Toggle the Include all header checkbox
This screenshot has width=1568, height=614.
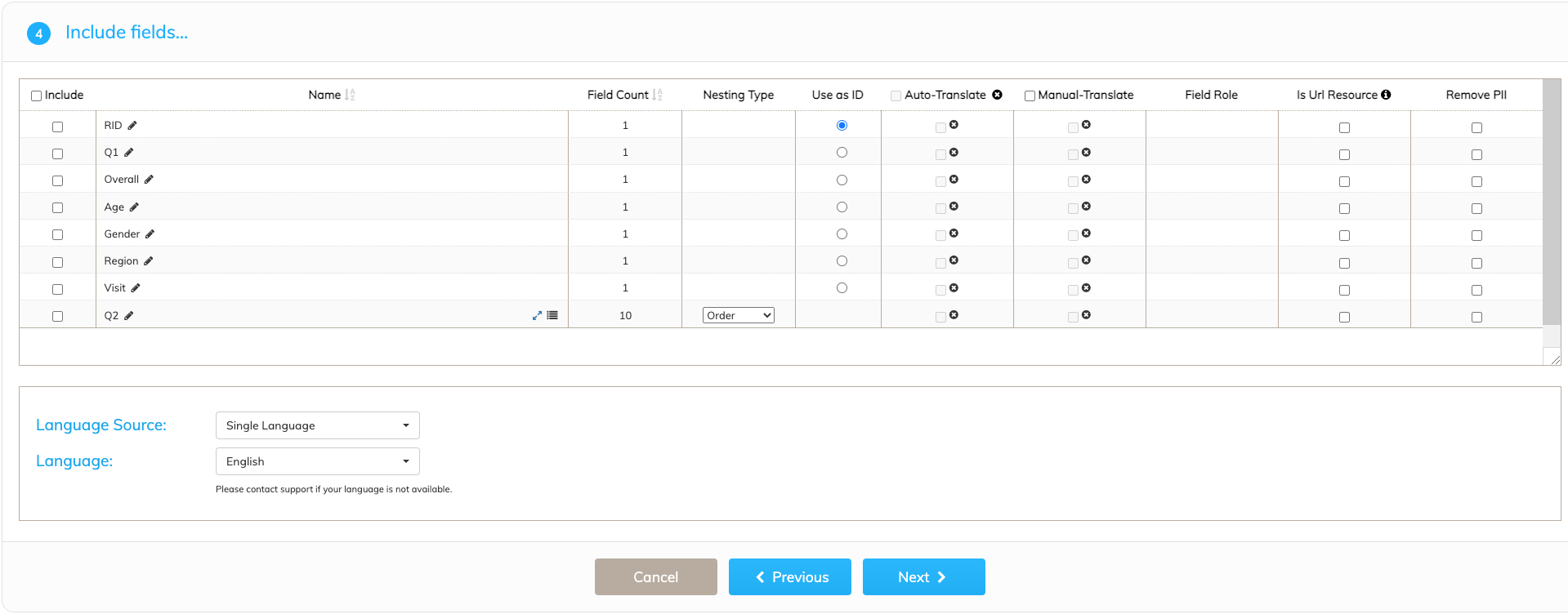tap(36, 96)
